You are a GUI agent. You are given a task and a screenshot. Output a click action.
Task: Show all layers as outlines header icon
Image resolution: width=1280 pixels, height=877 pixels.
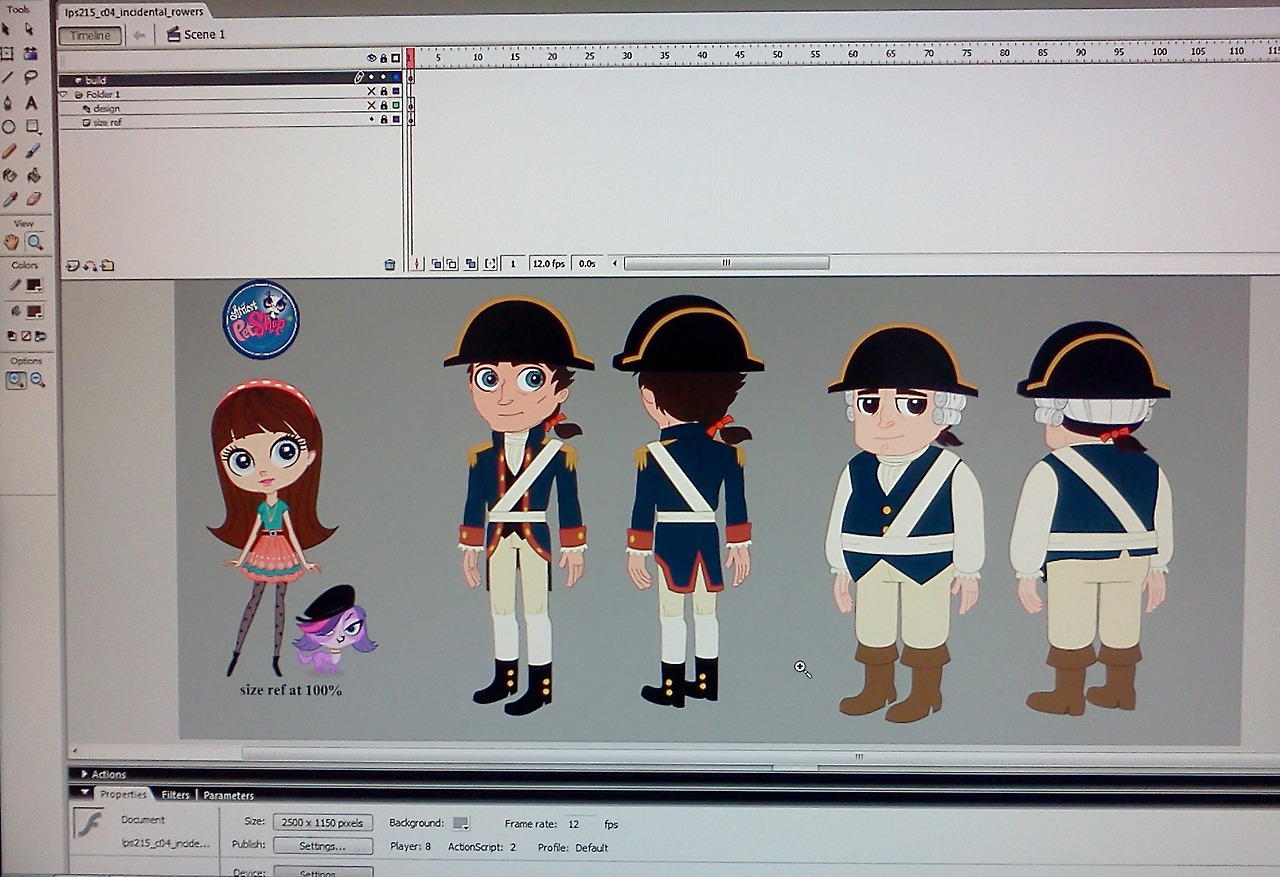(x=395, y=59)
